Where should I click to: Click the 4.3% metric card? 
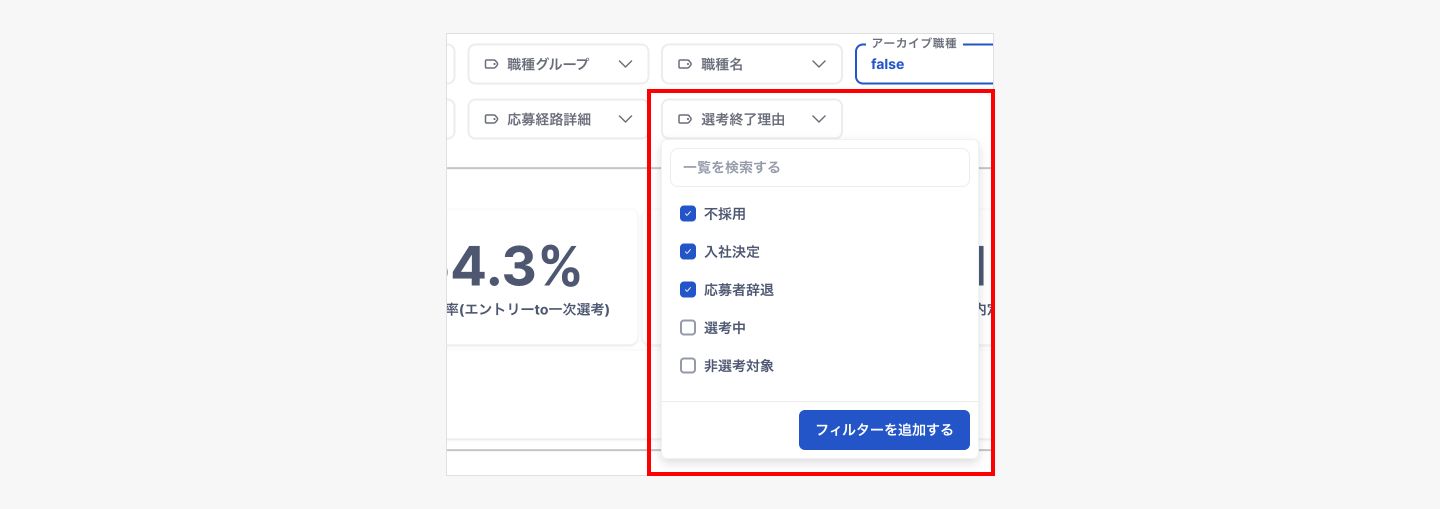(x=540, y=278)
